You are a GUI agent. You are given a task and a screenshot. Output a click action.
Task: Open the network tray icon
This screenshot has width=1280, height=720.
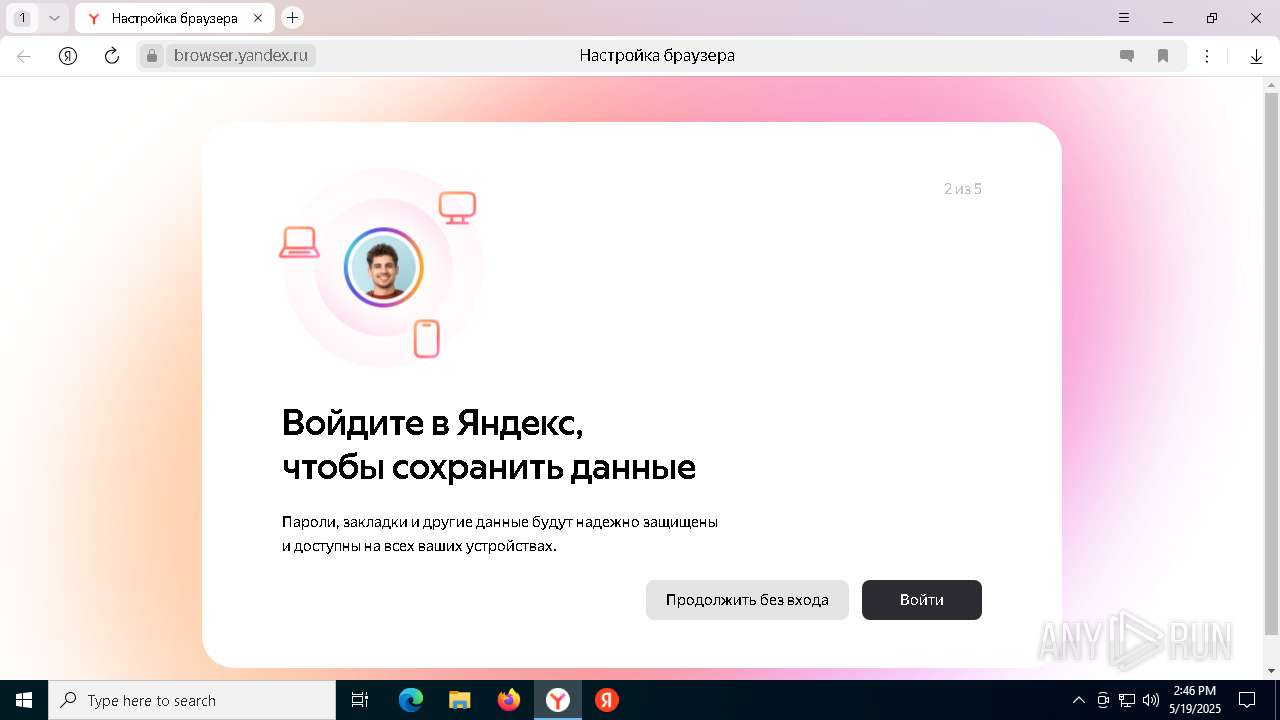click(1127, 700)
